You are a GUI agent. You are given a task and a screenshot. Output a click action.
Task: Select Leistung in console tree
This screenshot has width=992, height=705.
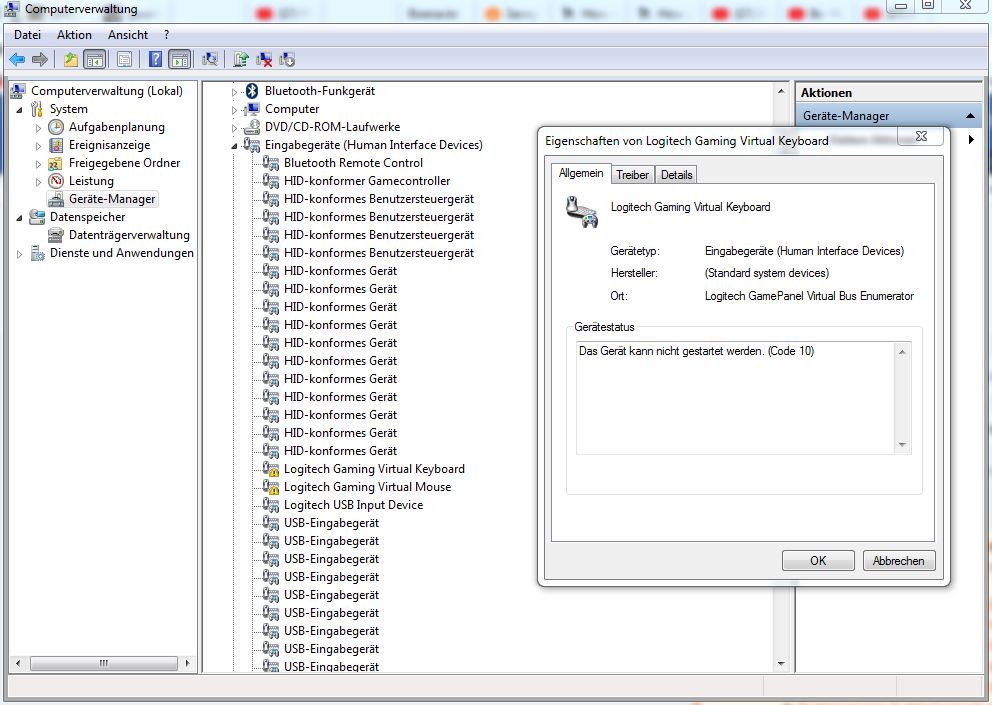[x=91, y=181]
